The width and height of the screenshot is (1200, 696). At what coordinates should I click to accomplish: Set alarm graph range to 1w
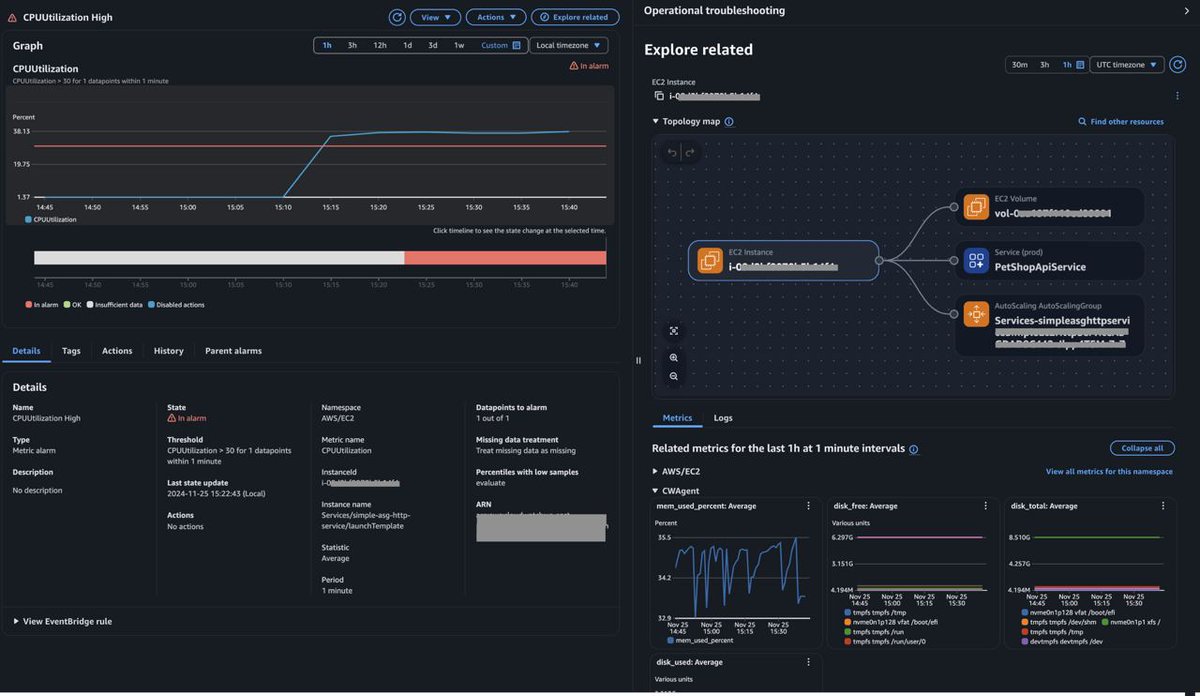pos(459,45)
